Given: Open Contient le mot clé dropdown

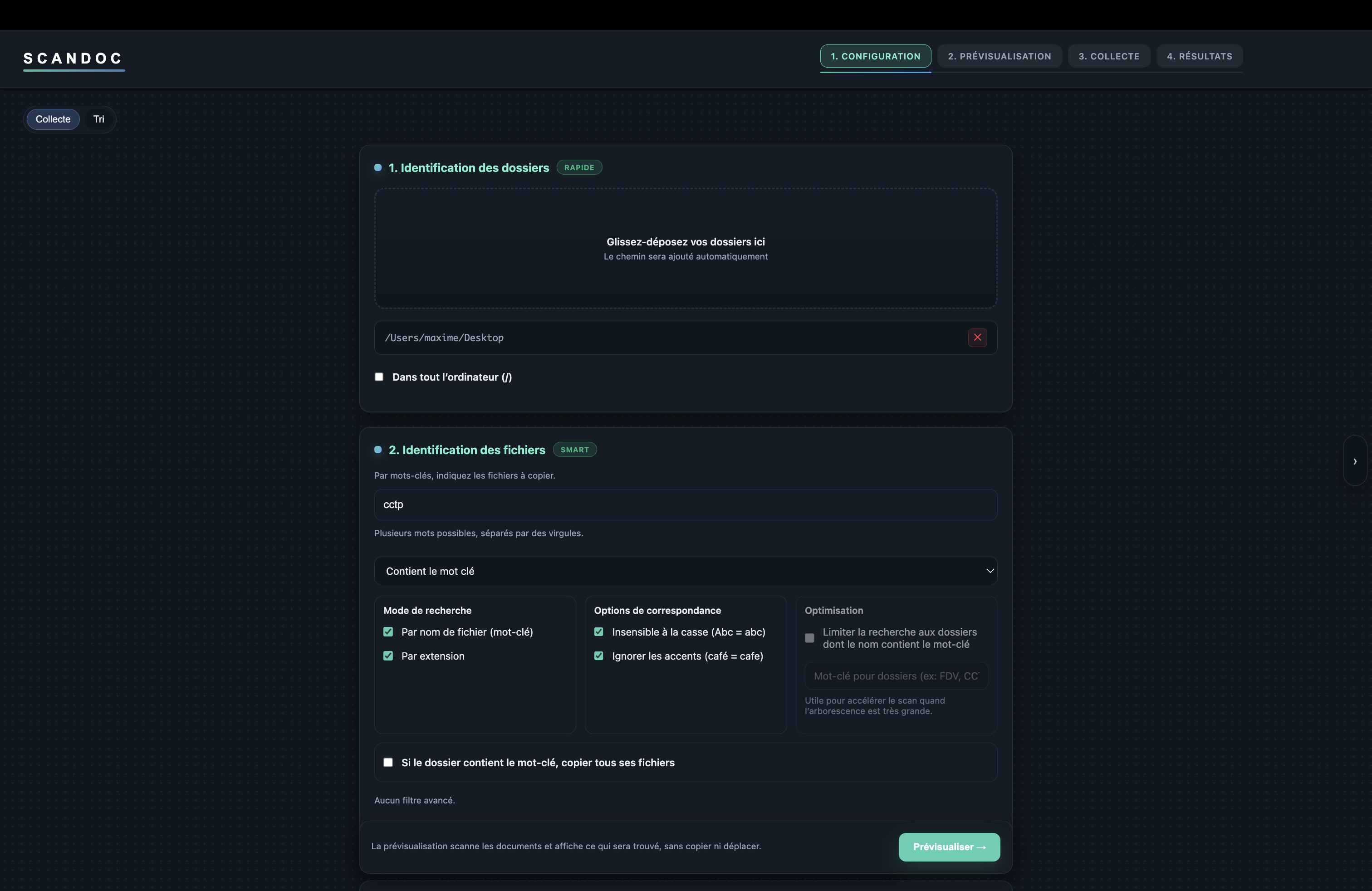Looking at the screenshot, I should pyautogui.click(x=685, y=571).
